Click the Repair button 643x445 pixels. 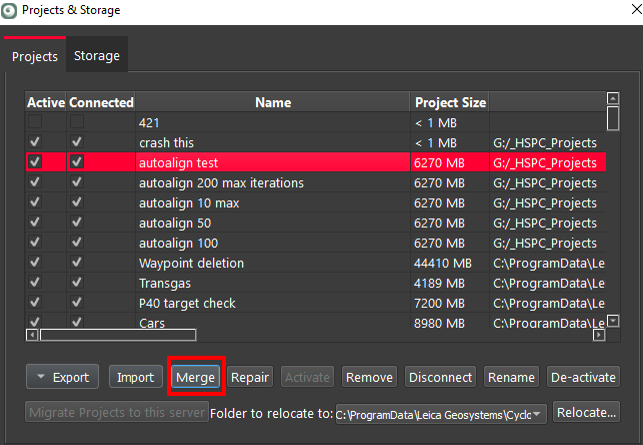pos(250,377)
